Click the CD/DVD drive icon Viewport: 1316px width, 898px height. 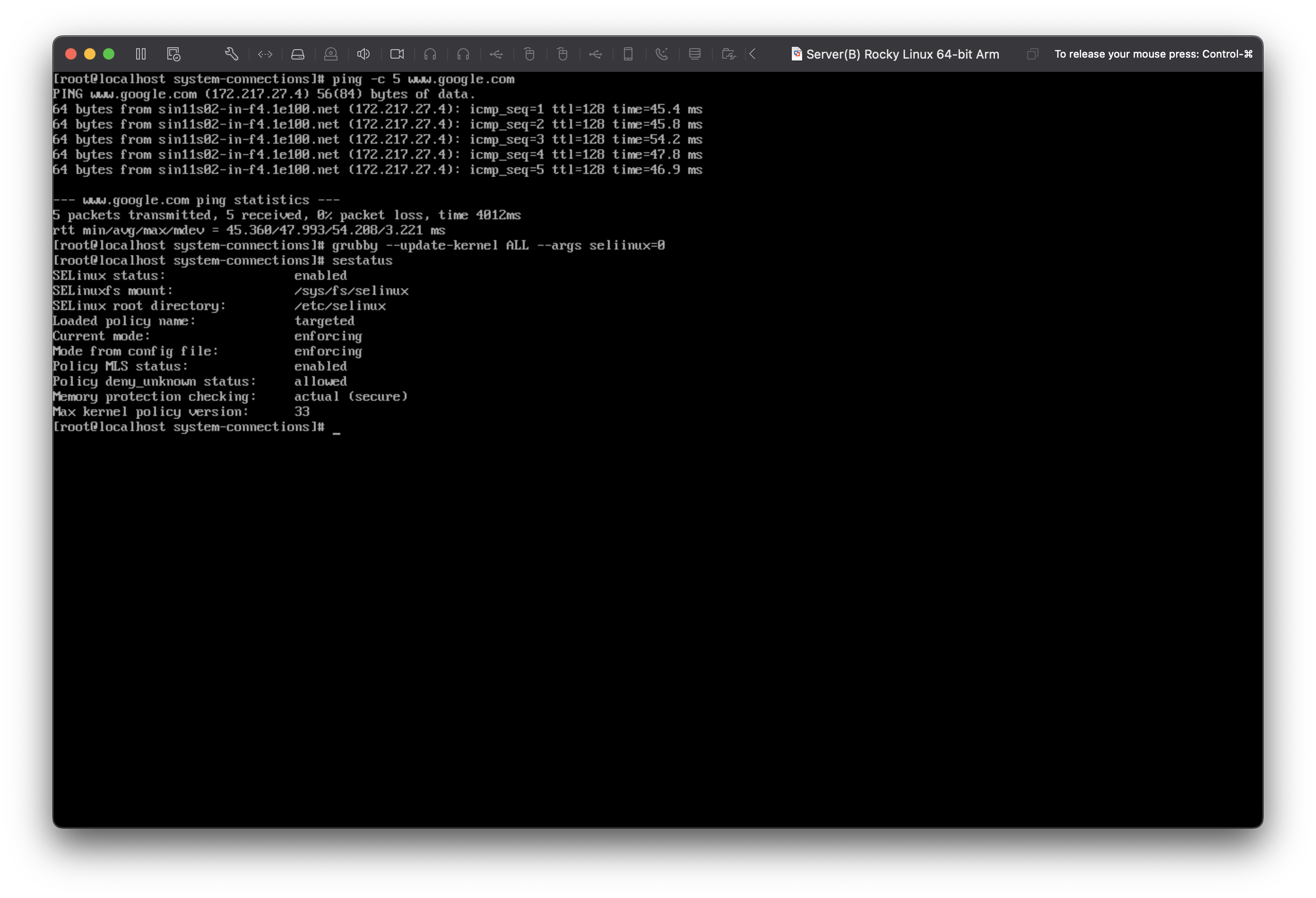pyautogui.click(x=331, y=54)
